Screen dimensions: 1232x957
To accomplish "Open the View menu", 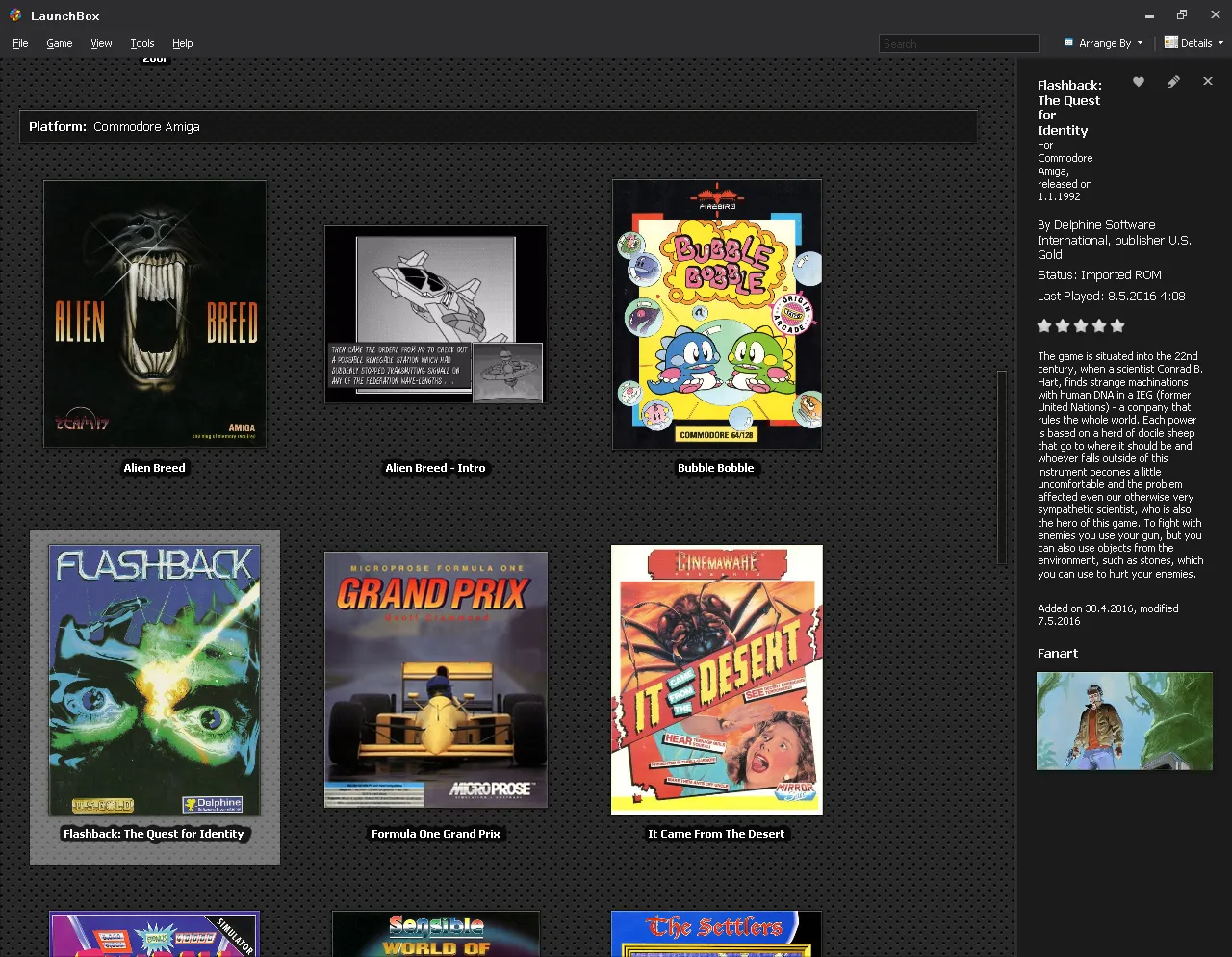I will coord(101,43).
